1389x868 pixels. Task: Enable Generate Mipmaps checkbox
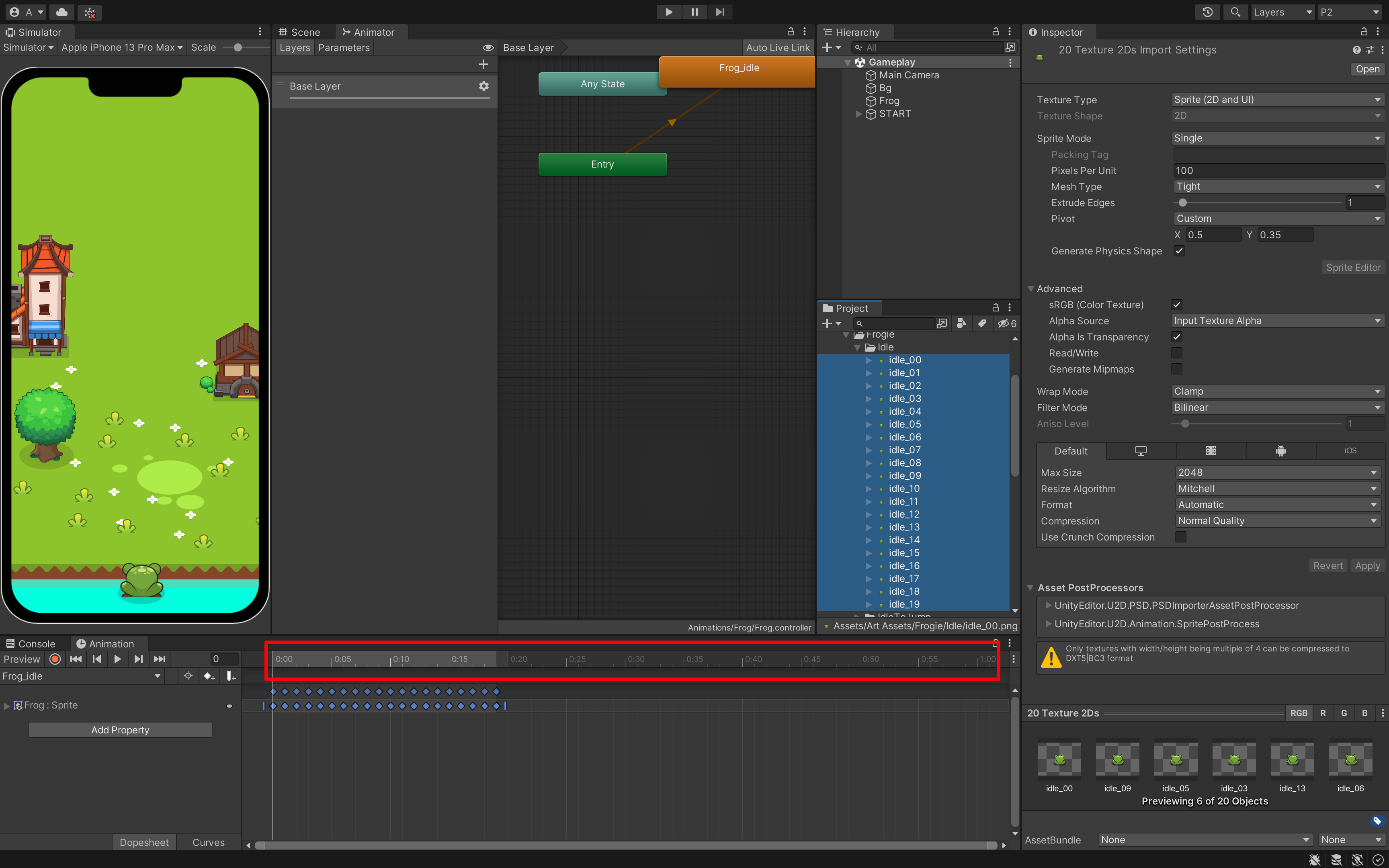[1177, 369]
